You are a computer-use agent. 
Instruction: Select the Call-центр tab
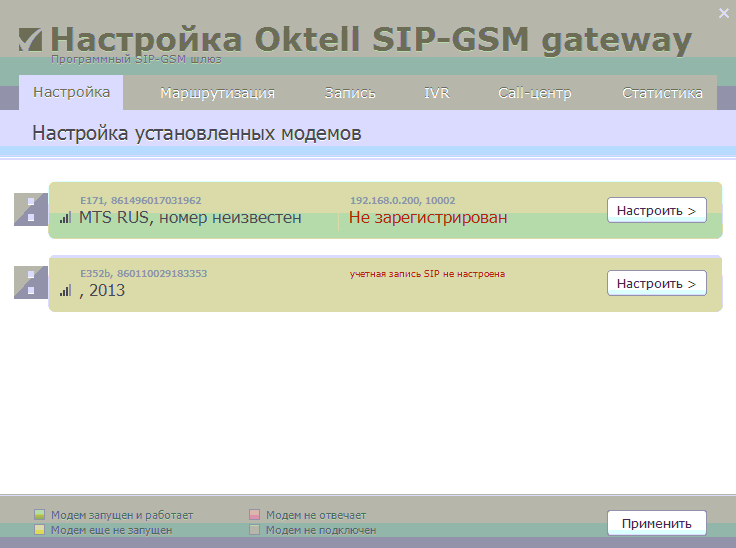[535, 93]
